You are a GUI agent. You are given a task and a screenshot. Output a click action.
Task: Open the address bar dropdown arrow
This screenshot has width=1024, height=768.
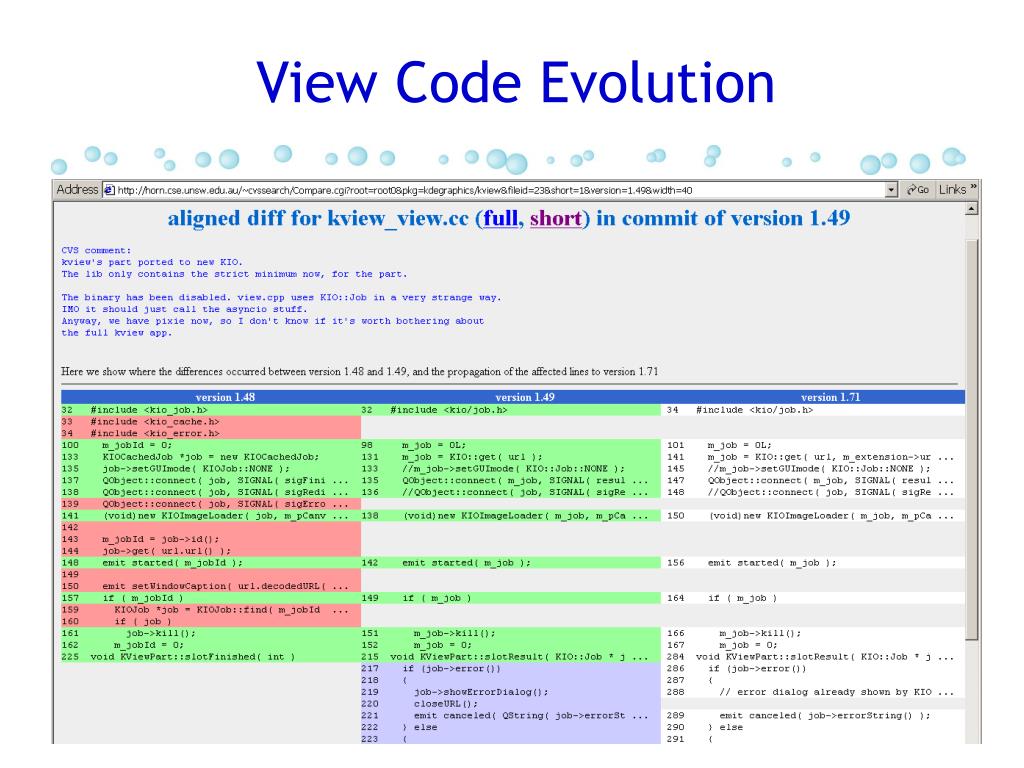pyautogui.click(x=891, y=190)
